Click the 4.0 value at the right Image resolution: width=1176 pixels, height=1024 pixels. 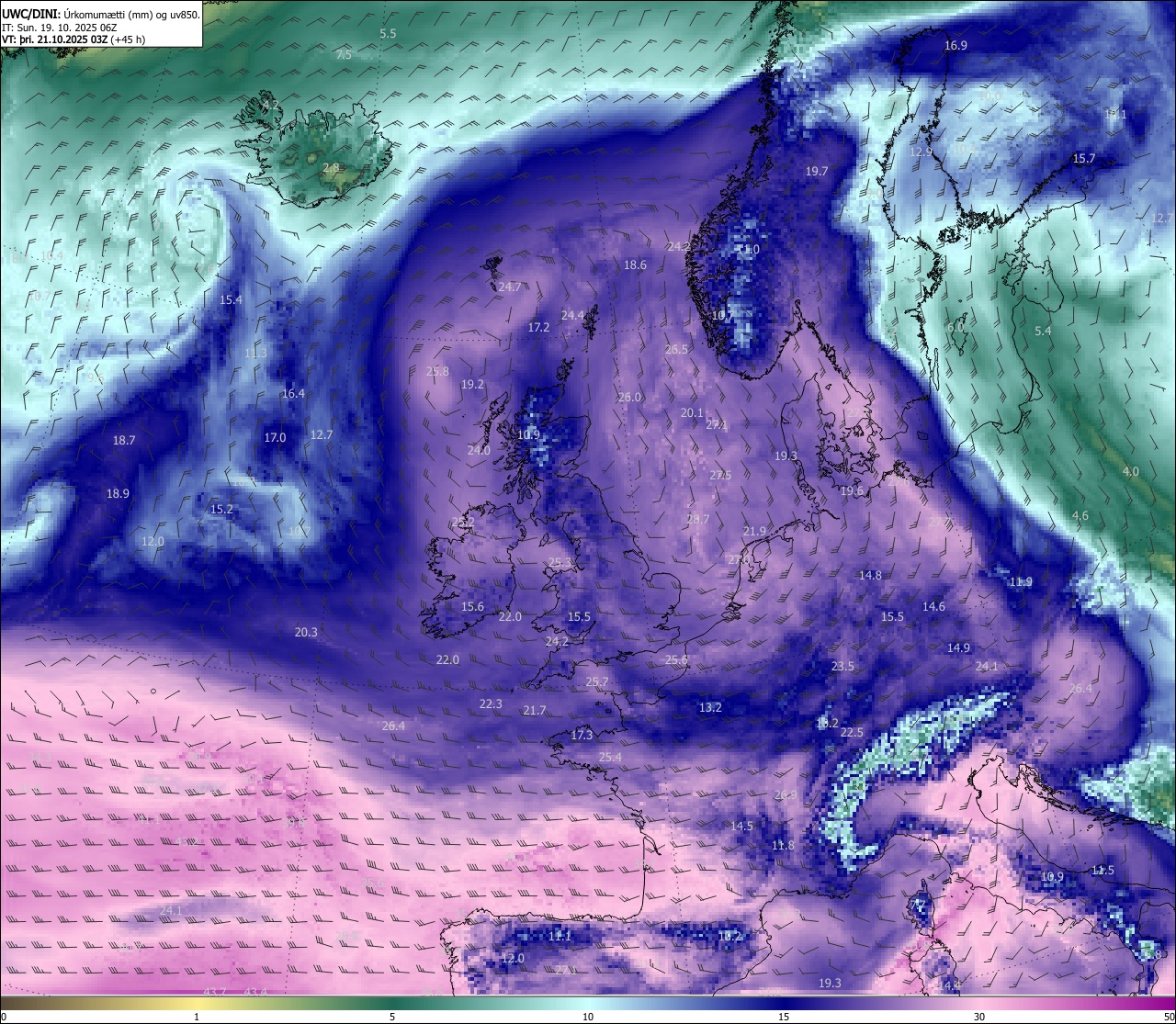point(1130,471)
